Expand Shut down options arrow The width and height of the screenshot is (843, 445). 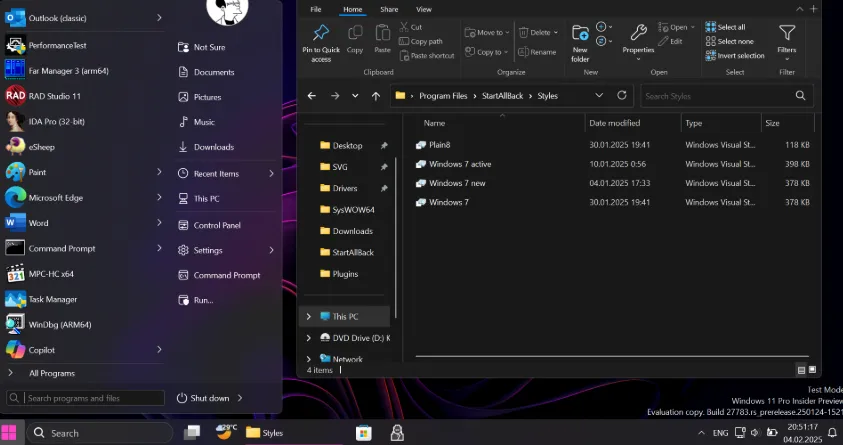(x=240, y=398)
